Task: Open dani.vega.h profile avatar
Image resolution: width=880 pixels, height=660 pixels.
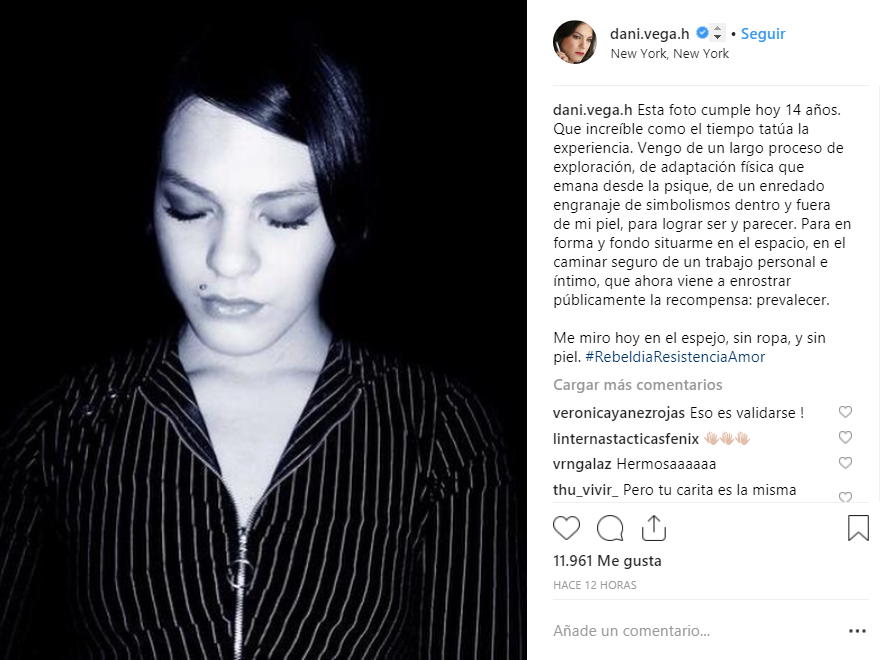Action: tap(575, 42)
